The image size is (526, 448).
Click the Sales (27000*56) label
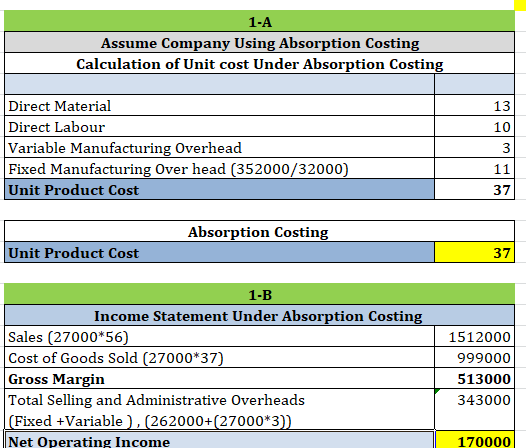[x=219, y=336]
